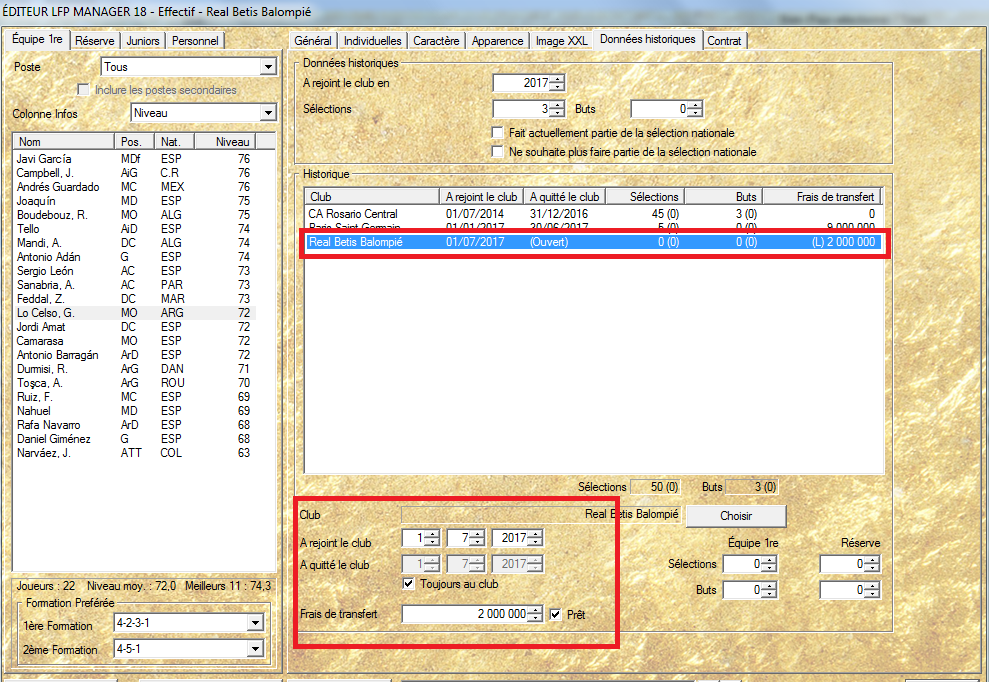The height and width of the screenshot is (682, 989).
Task: Select the CA Rosario Central history row
Action: coord(594,214)
